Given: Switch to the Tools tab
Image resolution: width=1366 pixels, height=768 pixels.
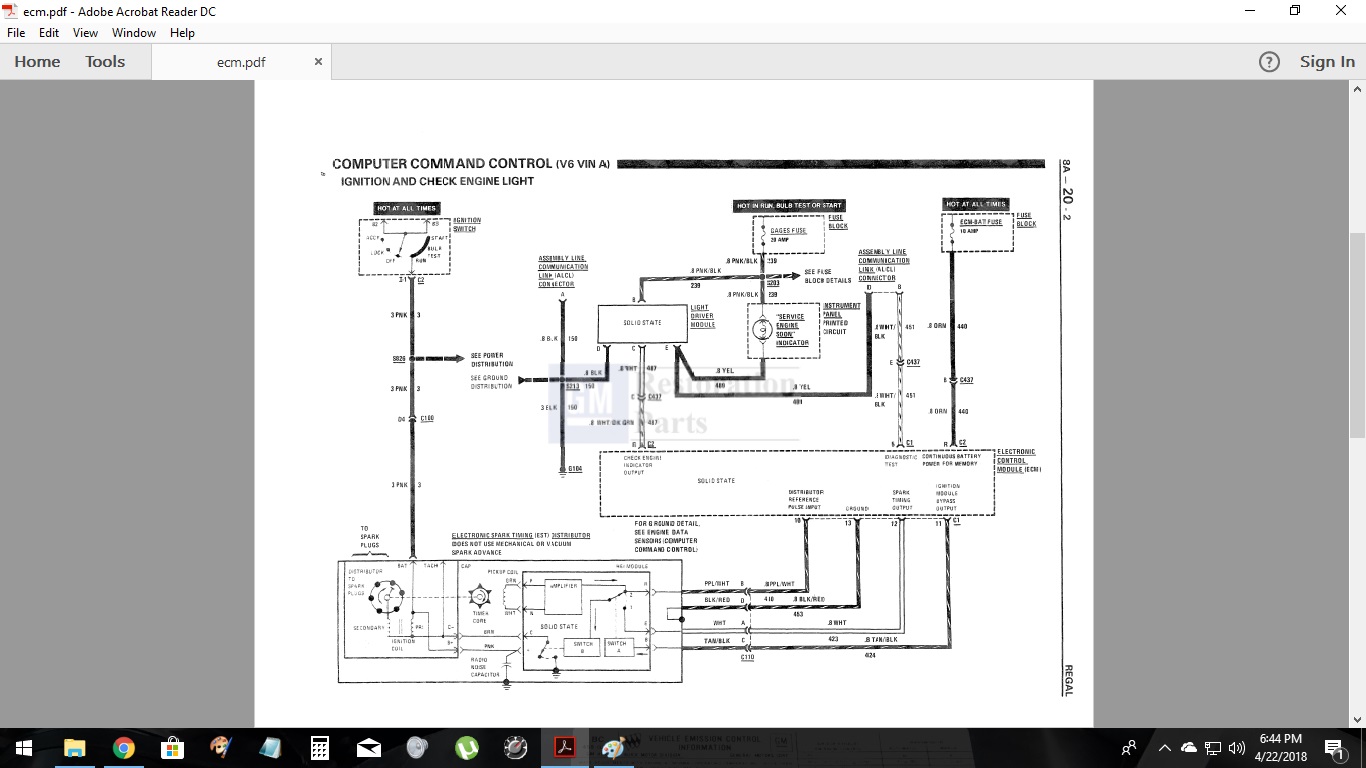Looking at the screenshot, I should (105, 62).
